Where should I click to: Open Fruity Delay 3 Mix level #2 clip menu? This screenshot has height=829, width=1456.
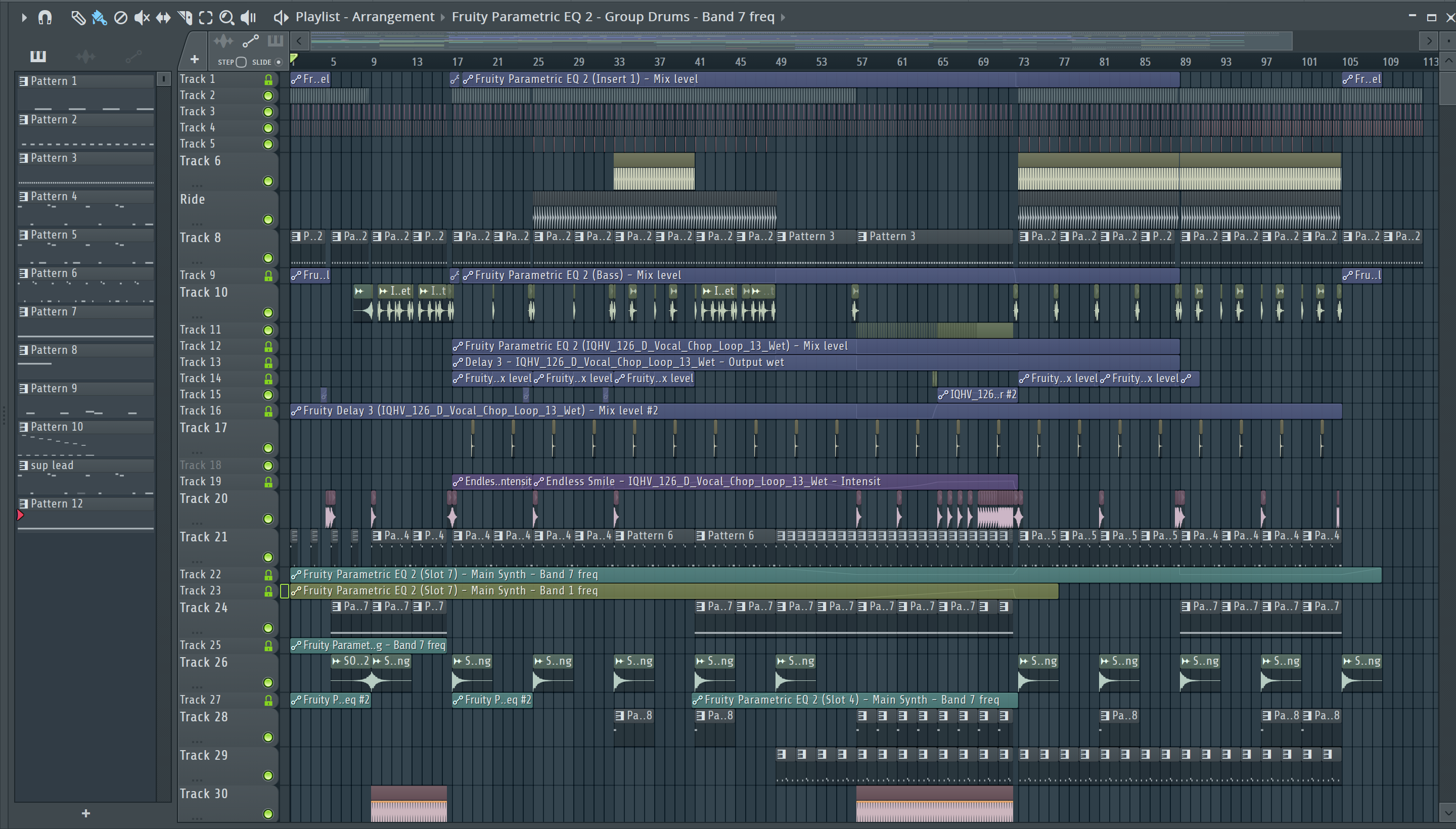(x=296, y=411)
